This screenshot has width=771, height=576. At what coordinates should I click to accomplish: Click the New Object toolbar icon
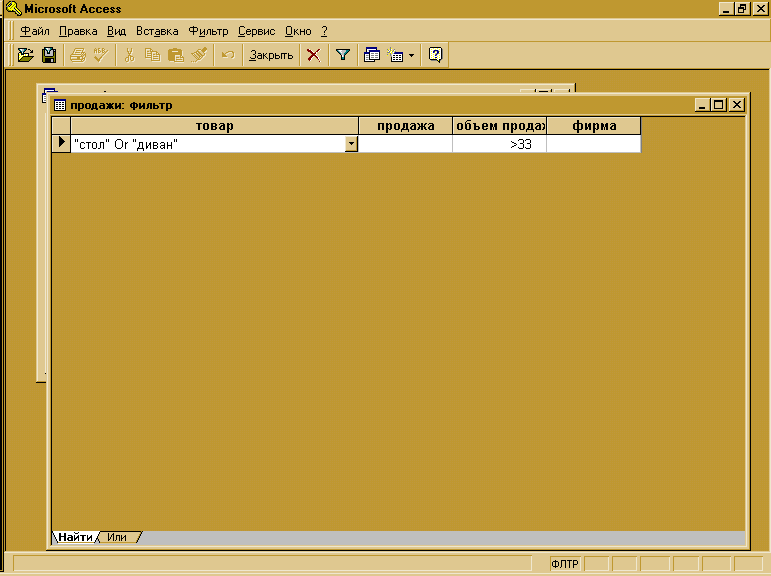395,55
